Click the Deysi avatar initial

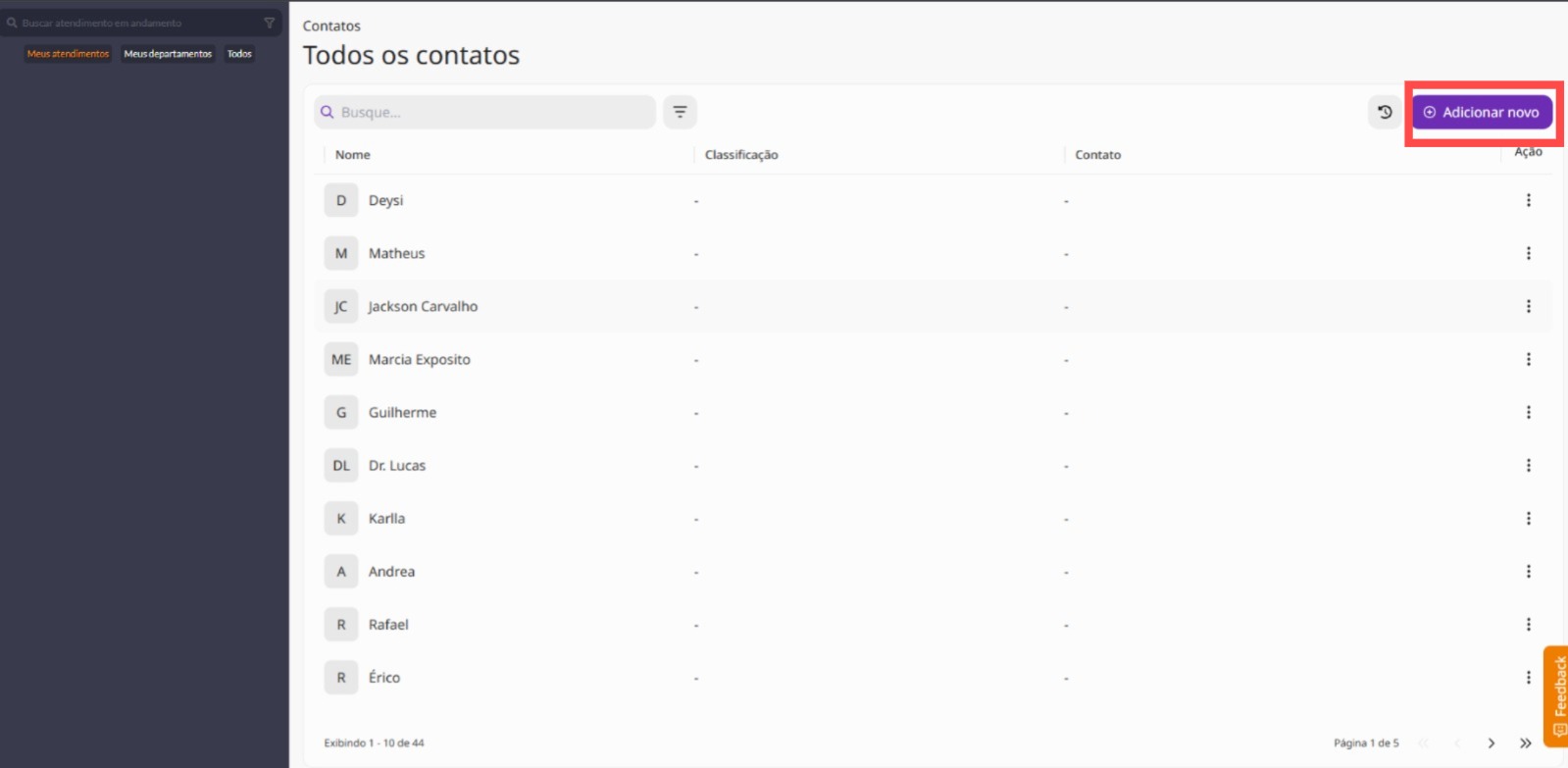341,200
